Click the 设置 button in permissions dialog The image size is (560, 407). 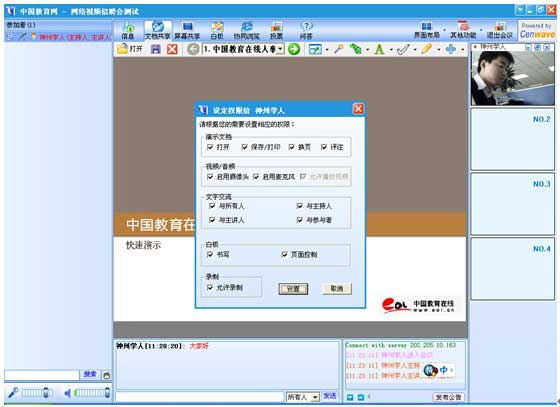[293, 289]
